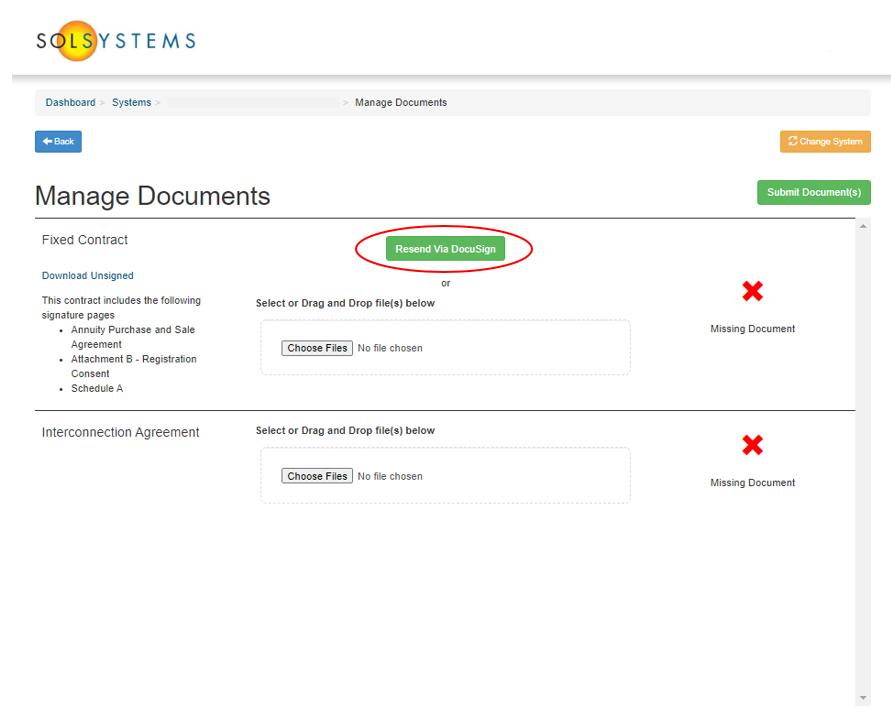Click the Missing Document X beside Interconnection Agreement
The image size is (891, 719).
pos(752,445)
